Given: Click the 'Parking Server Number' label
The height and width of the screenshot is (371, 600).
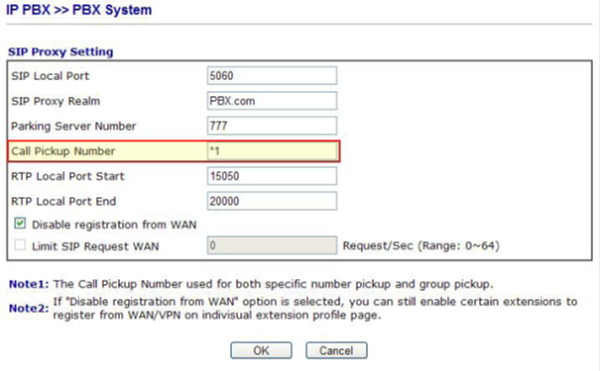Looking at the screenshot, I should pyautogui.click(x=73, y=126).
